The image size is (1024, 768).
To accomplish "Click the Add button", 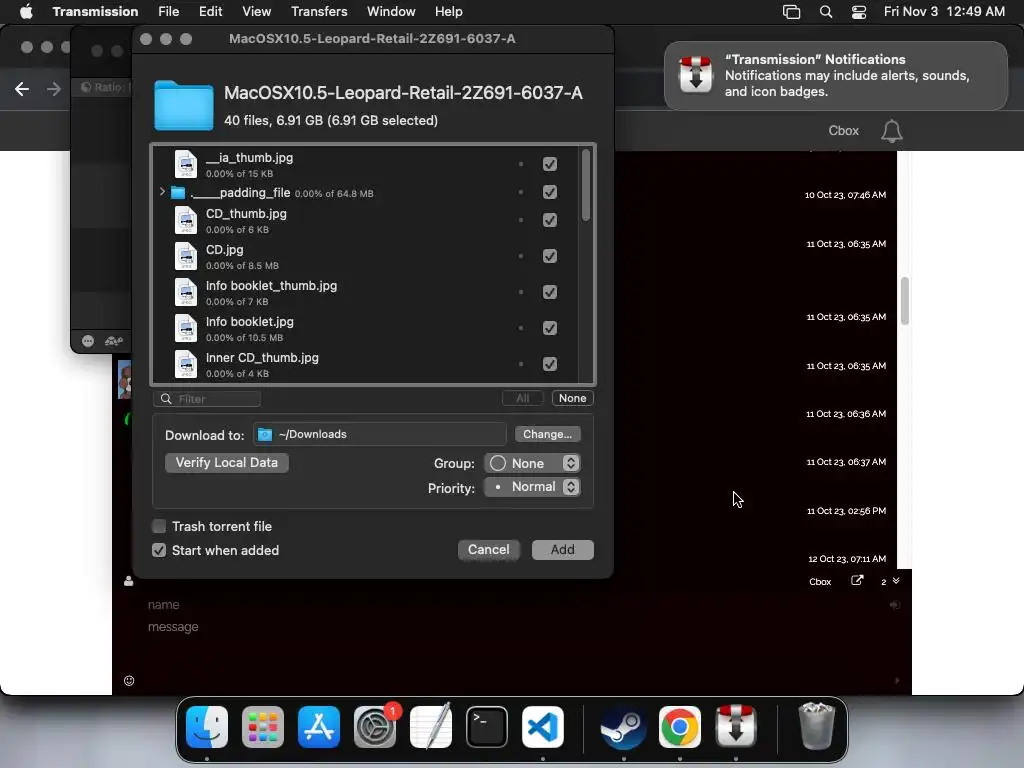I will point(562,550).
